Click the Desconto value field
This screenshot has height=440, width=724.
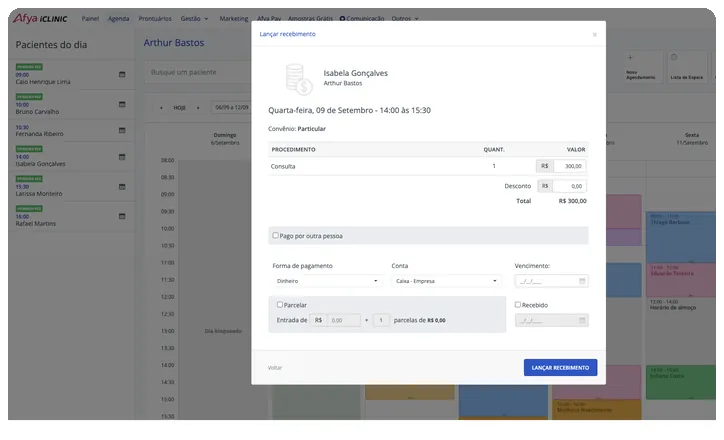coord(569,186)
